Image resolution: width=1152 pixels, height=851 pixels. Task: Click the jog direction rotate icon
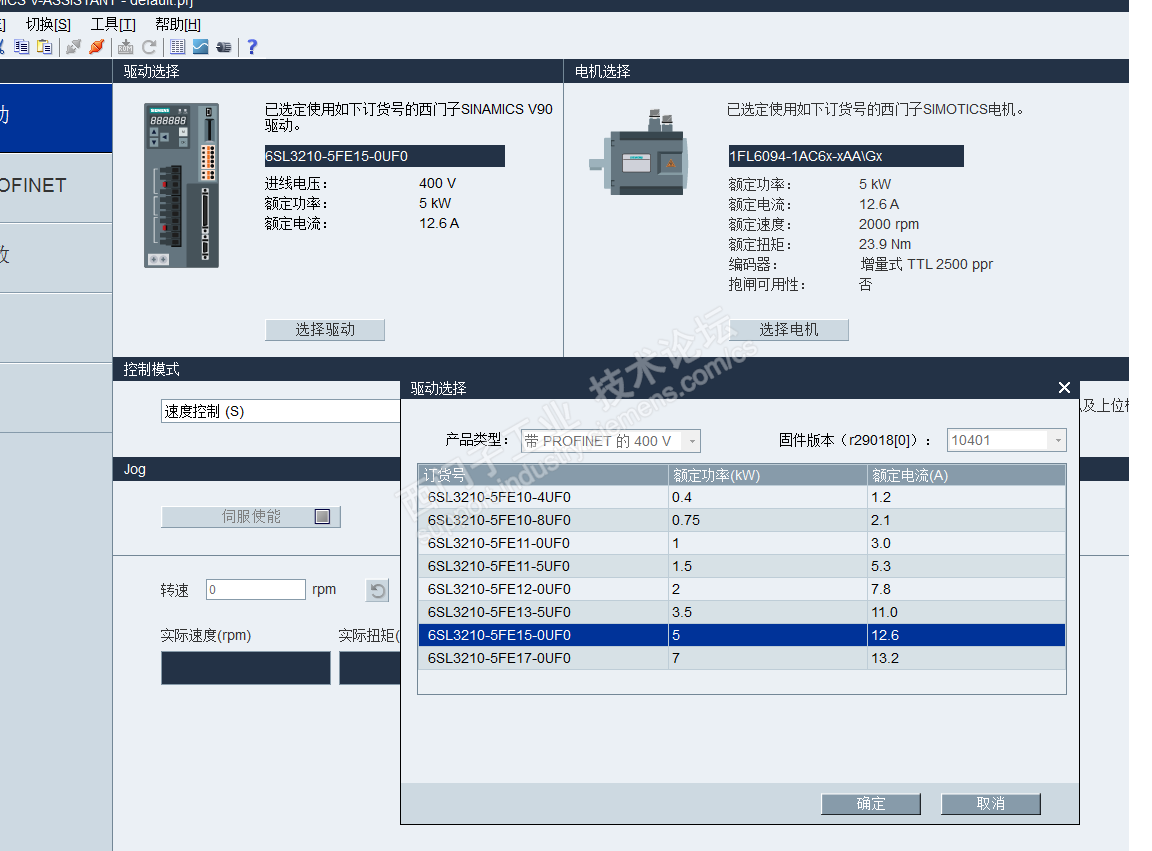[378, 590]
